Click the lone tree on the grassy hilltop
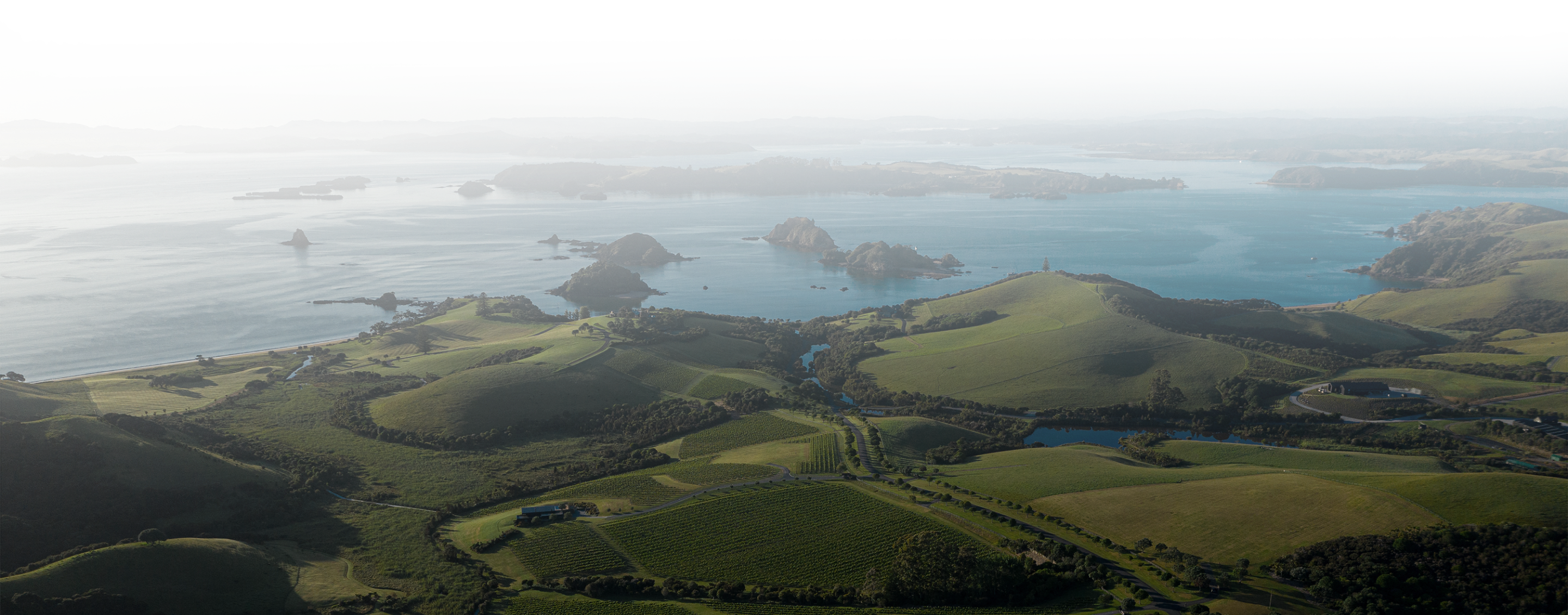The width and height of the screenshot is (1568, 615). [x=1046, y=265]
